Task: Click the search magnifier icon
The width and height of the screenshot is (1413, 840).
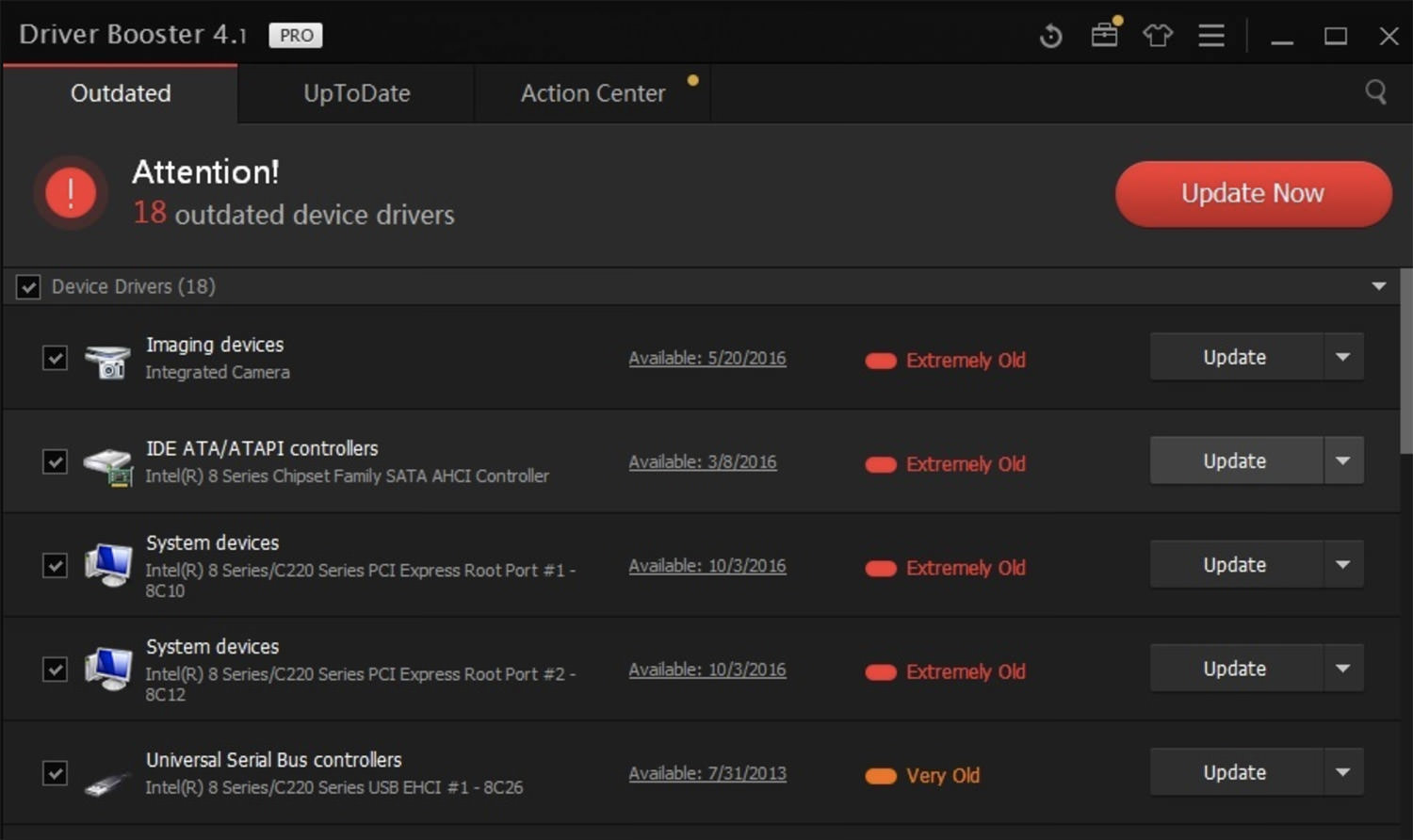Action: (1375, 92)
